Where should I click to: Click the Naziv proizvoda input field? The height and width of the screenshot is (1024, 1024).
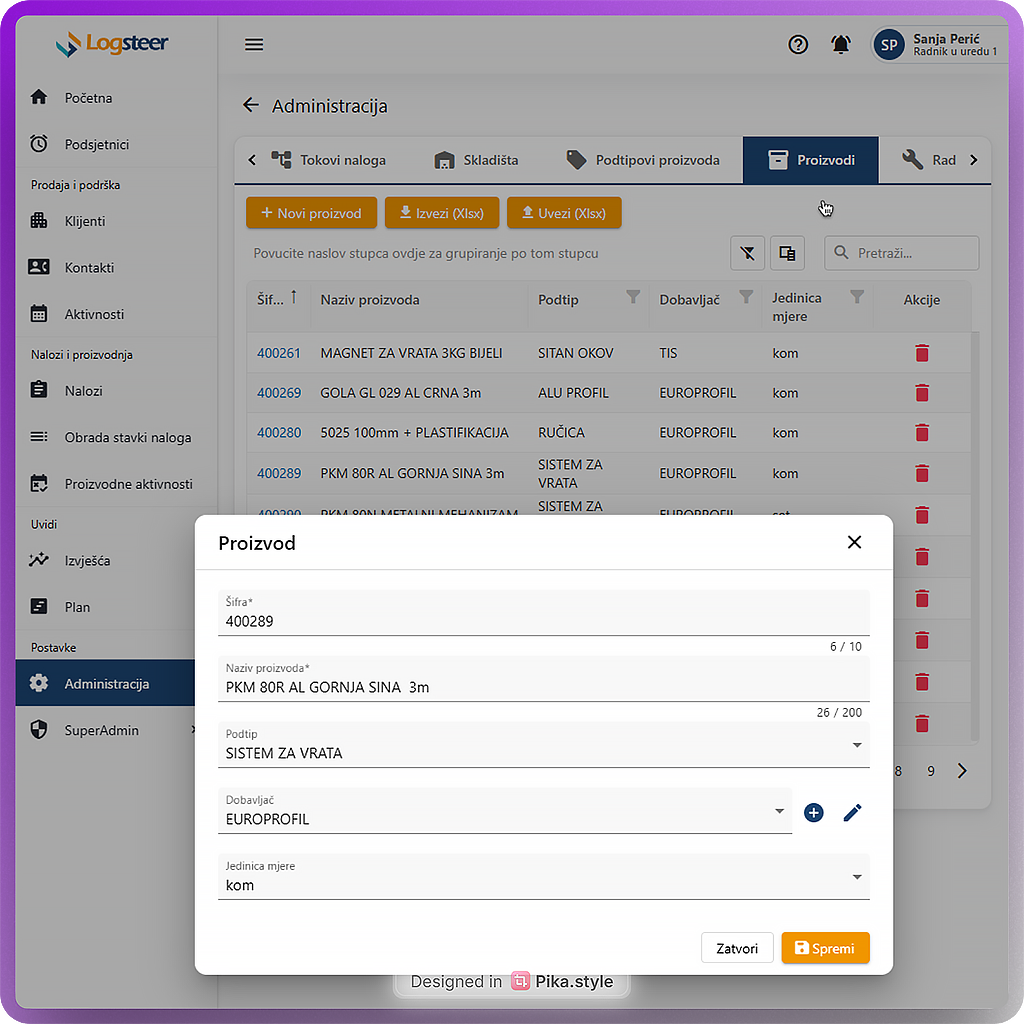point(543,687)
